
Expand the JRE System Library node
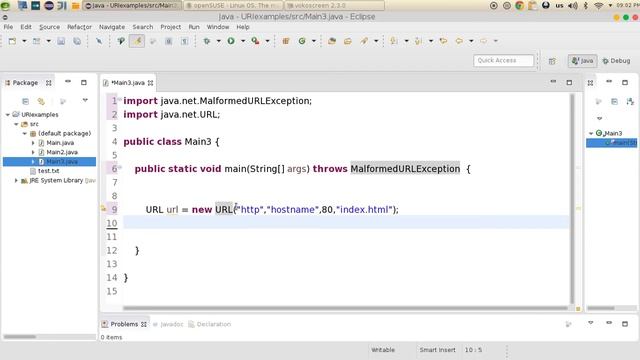tap(16, 180)
